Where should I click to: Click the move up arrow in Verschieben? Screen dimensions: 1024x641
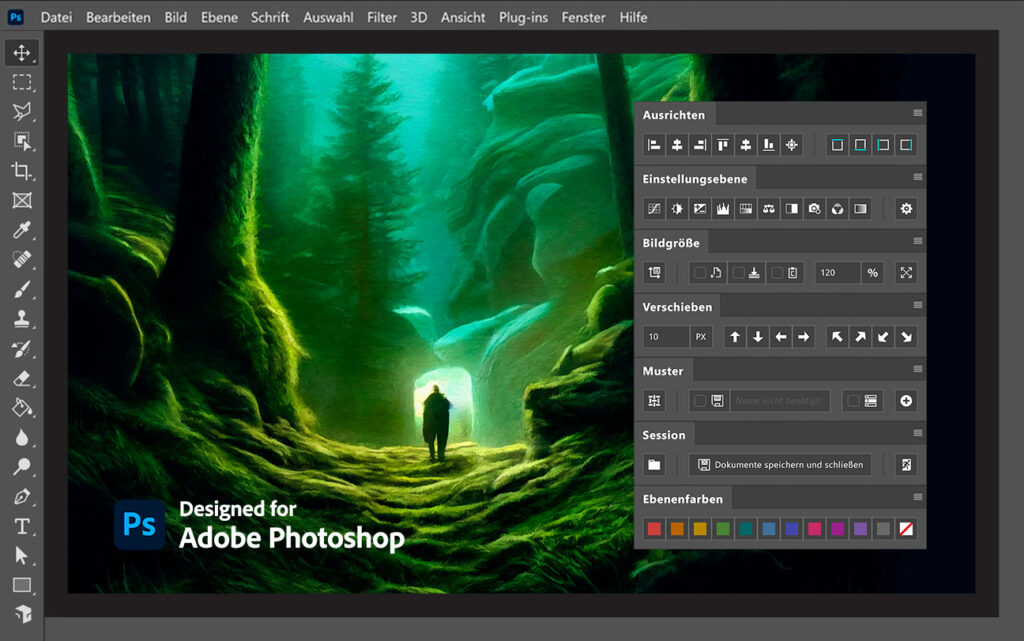(735, 337)
